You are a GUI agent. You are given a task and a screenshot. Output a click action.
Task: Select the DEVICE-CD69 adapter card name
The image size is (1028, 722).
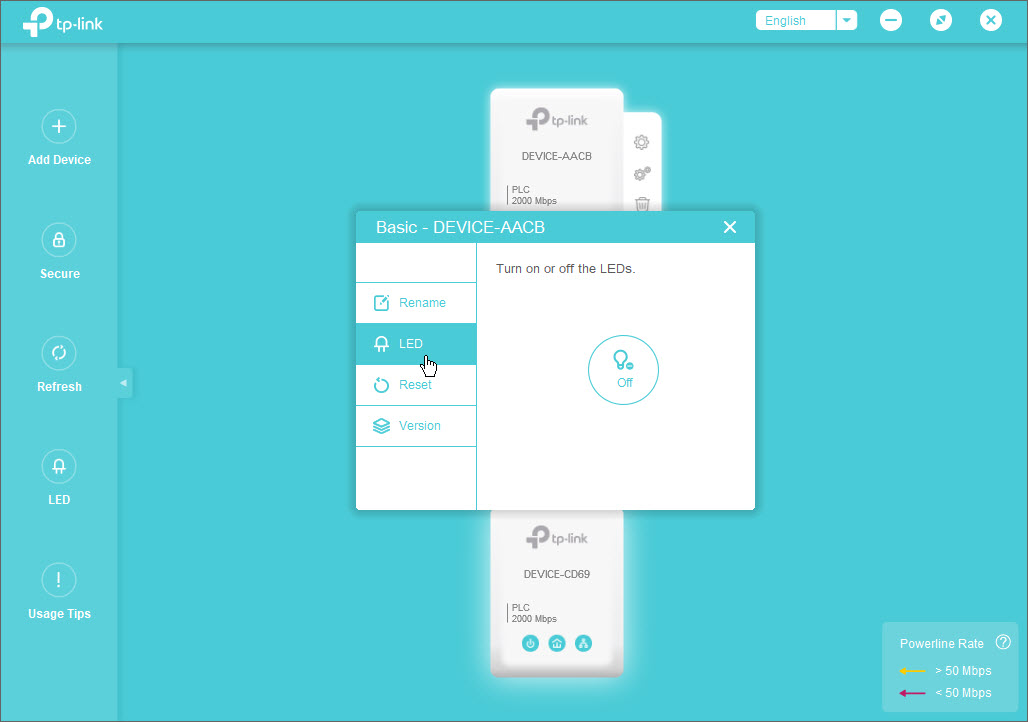click(x=557, y=574)
